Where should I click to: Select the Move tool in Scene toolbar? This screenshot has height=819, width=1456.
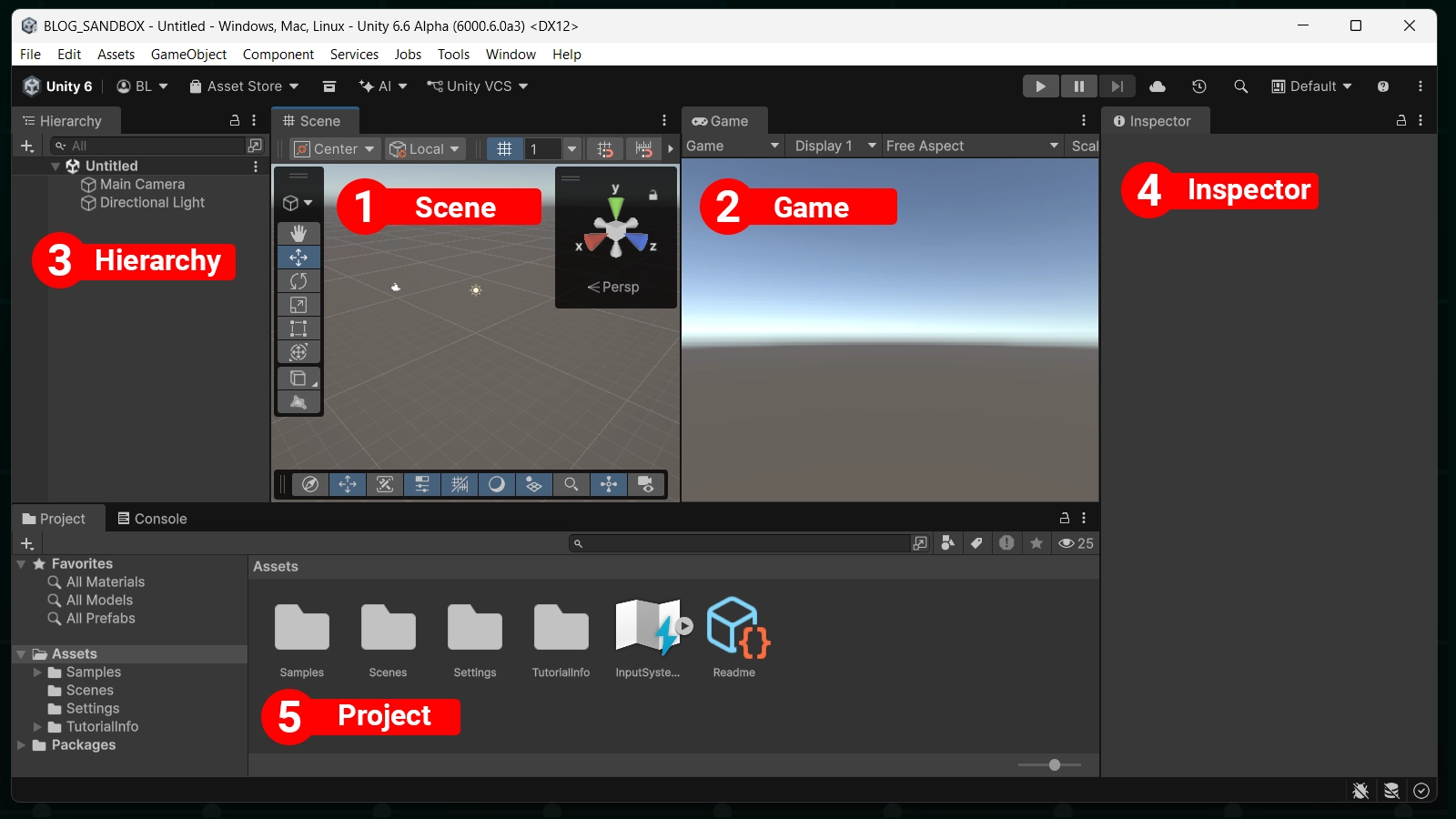(x=298, y=258)
